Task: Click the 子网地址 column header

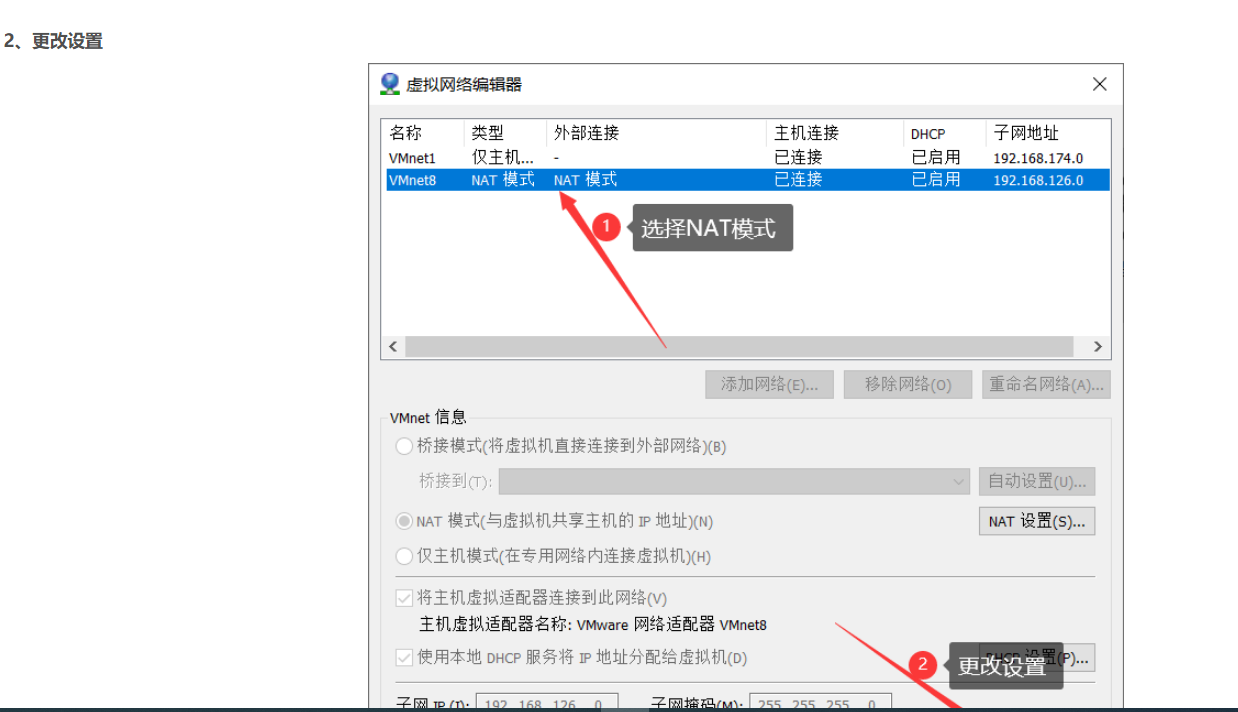Action: [x=1026, y=133]
